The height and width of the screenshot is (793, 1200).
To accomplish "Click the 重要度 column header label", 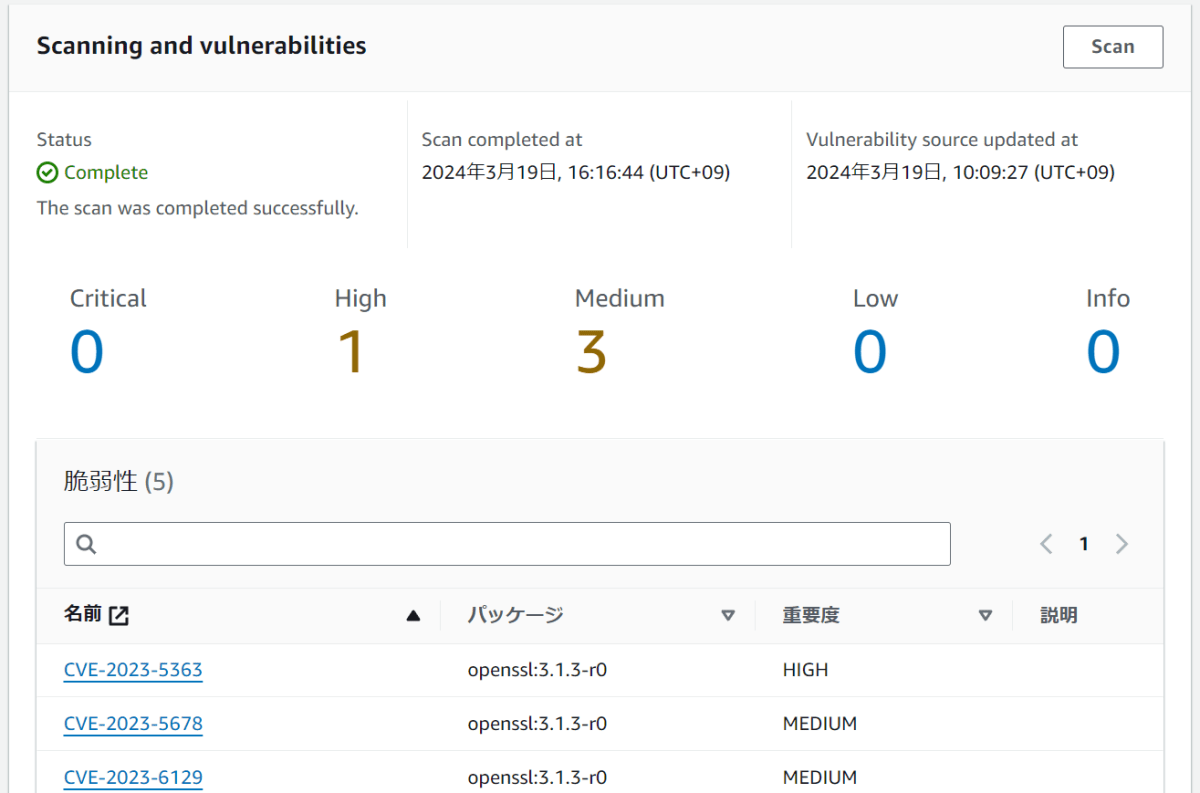I will point(811,615).
